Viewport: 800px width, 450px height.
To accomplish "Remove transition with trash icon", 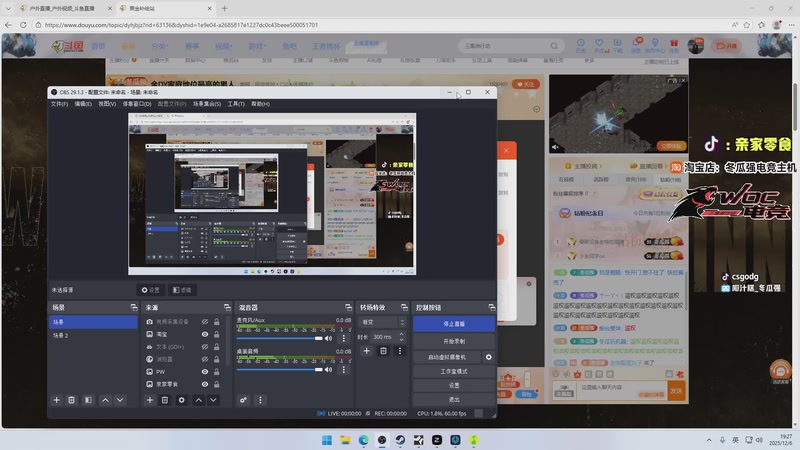I will point(383,351).
